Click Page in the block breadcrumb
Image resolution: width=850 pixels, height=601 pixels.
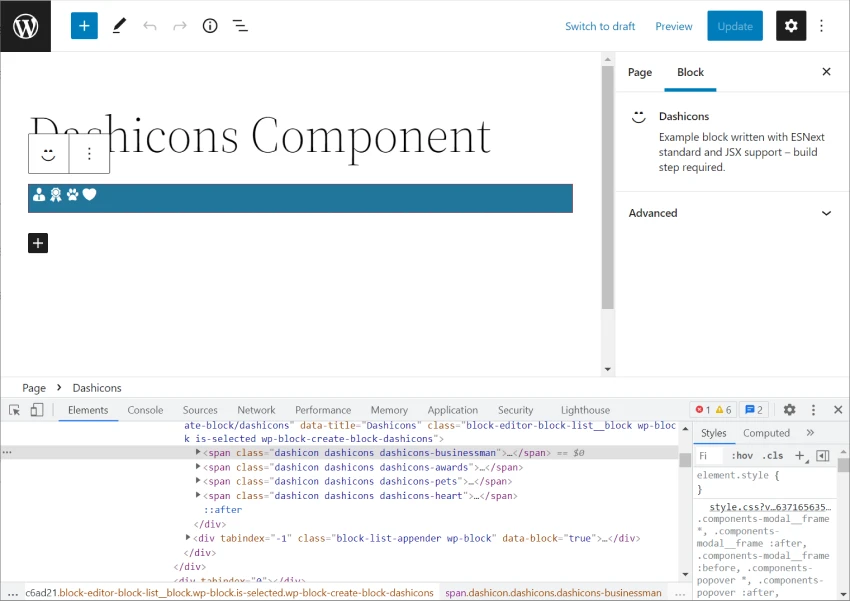pyautogui.click(x=34, y=388)
